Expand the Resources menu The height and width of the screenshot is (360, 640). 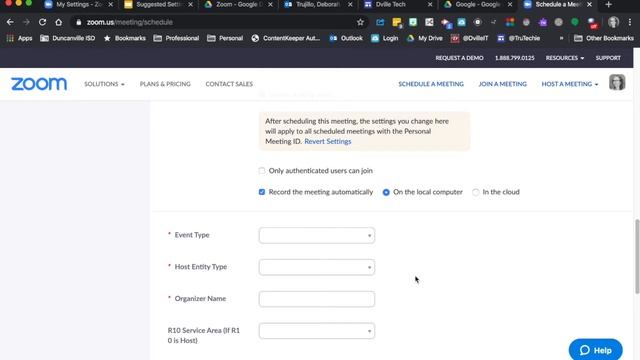click(564, 58)
